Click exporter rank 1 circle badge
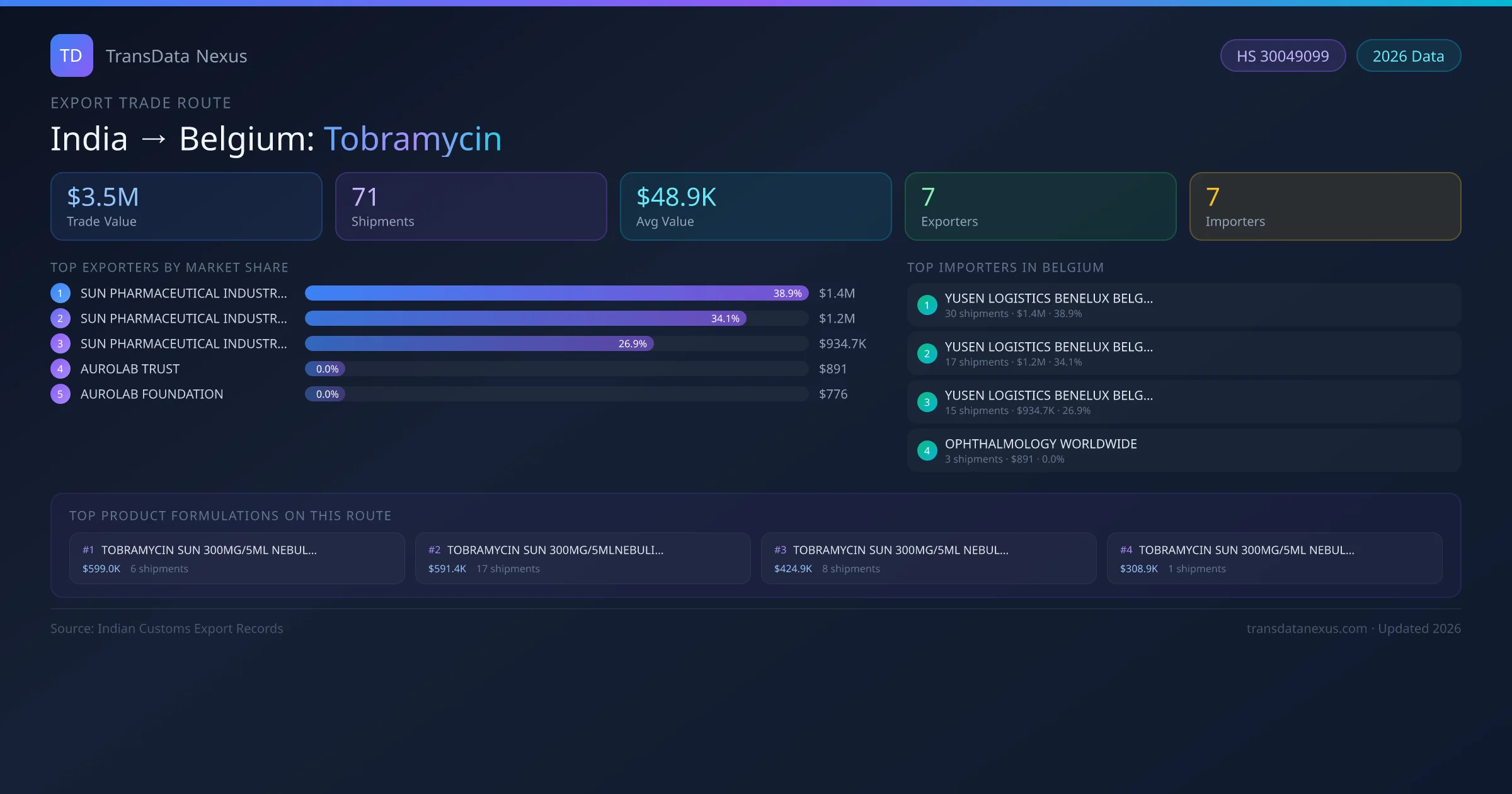The height and width of the screenshot is (794, 1512). pos(60,293)
